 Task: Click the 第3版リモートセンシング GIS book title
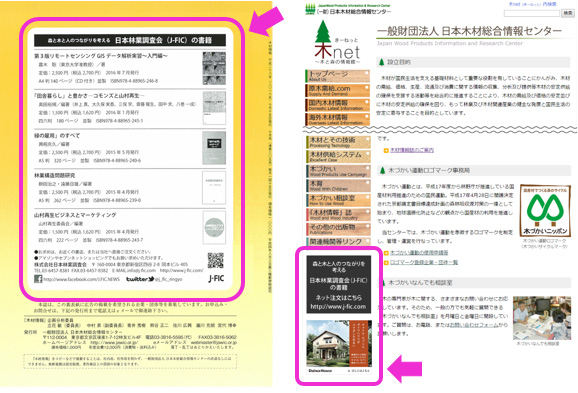click(x=101, y=56)
